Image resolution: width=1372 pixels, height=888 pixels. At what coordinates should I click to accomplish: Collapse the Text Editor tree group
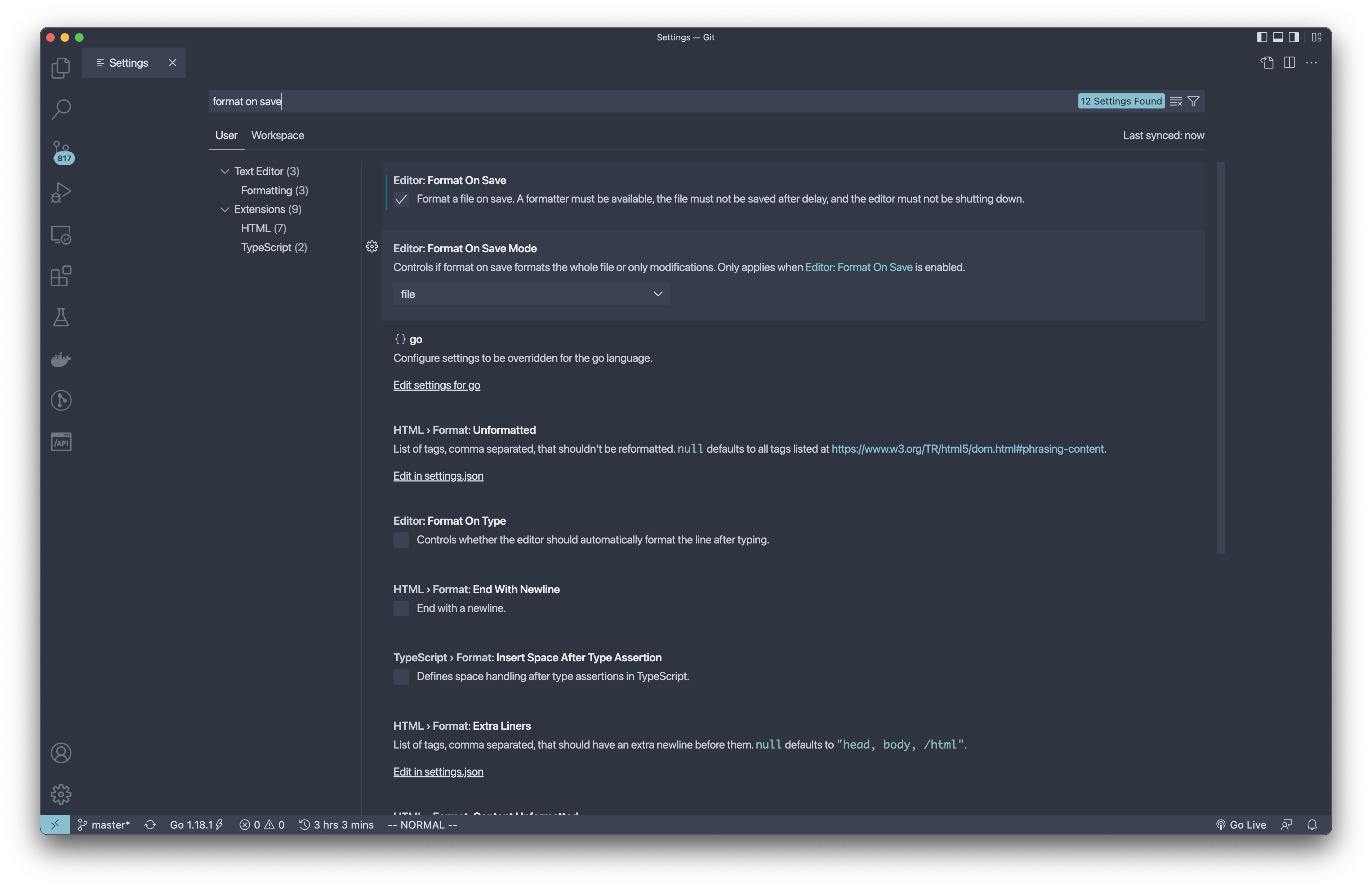point(225,172)
